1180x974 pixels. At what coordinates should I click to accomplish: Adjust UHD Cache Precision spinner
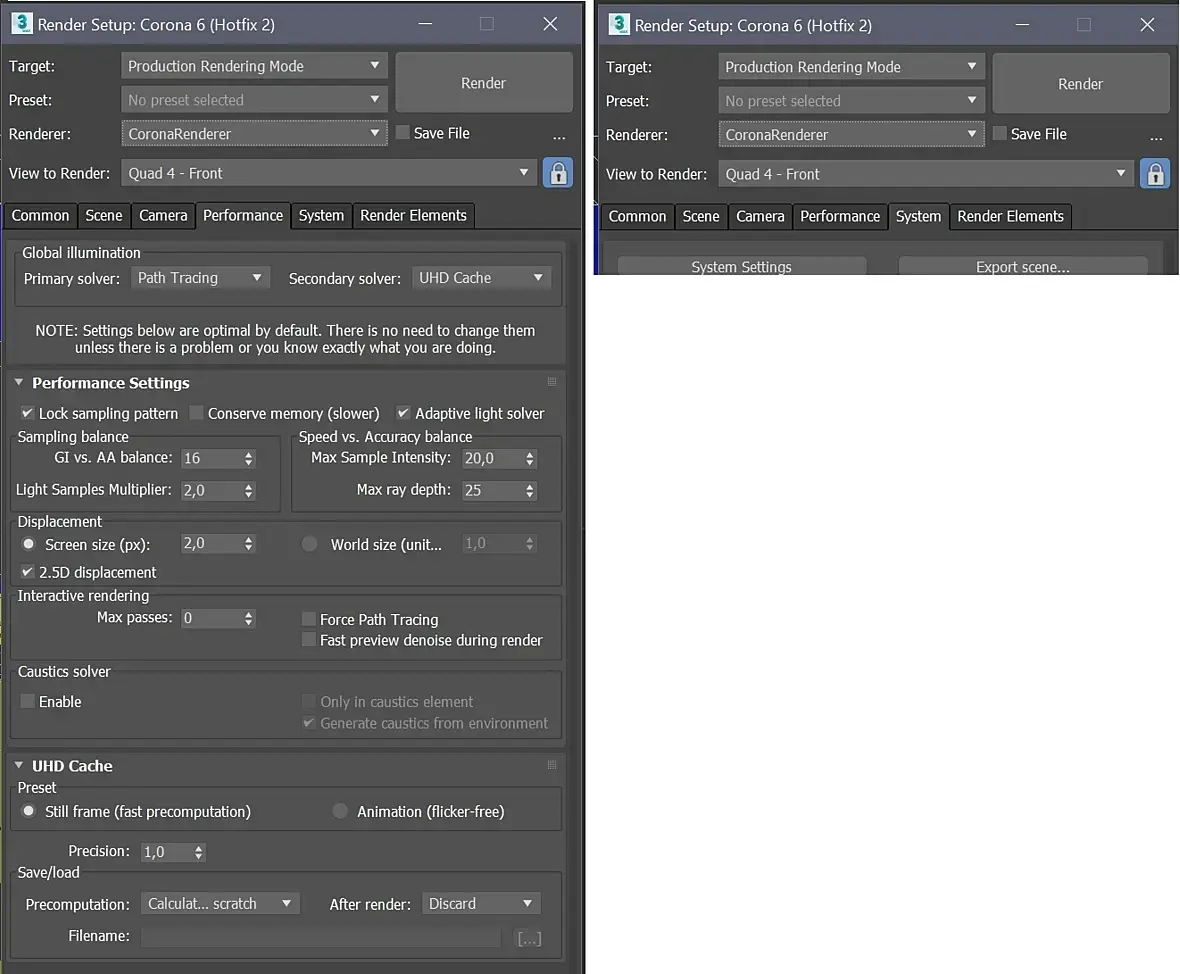point(199,852)
